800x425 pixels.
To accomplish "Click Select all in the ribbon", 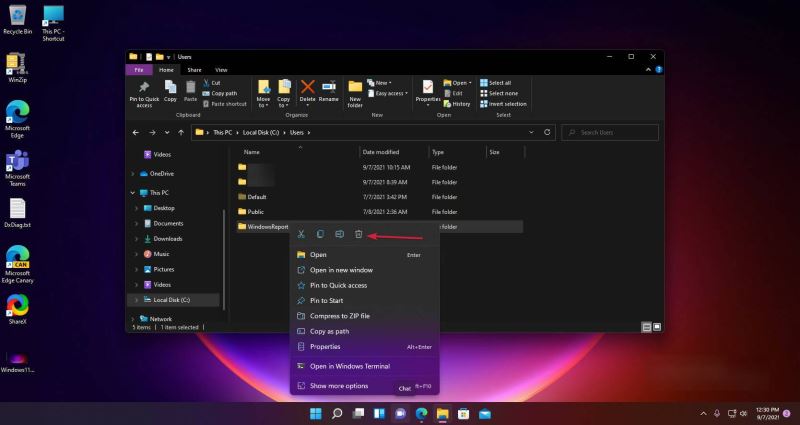I will (x=499, y=83).
